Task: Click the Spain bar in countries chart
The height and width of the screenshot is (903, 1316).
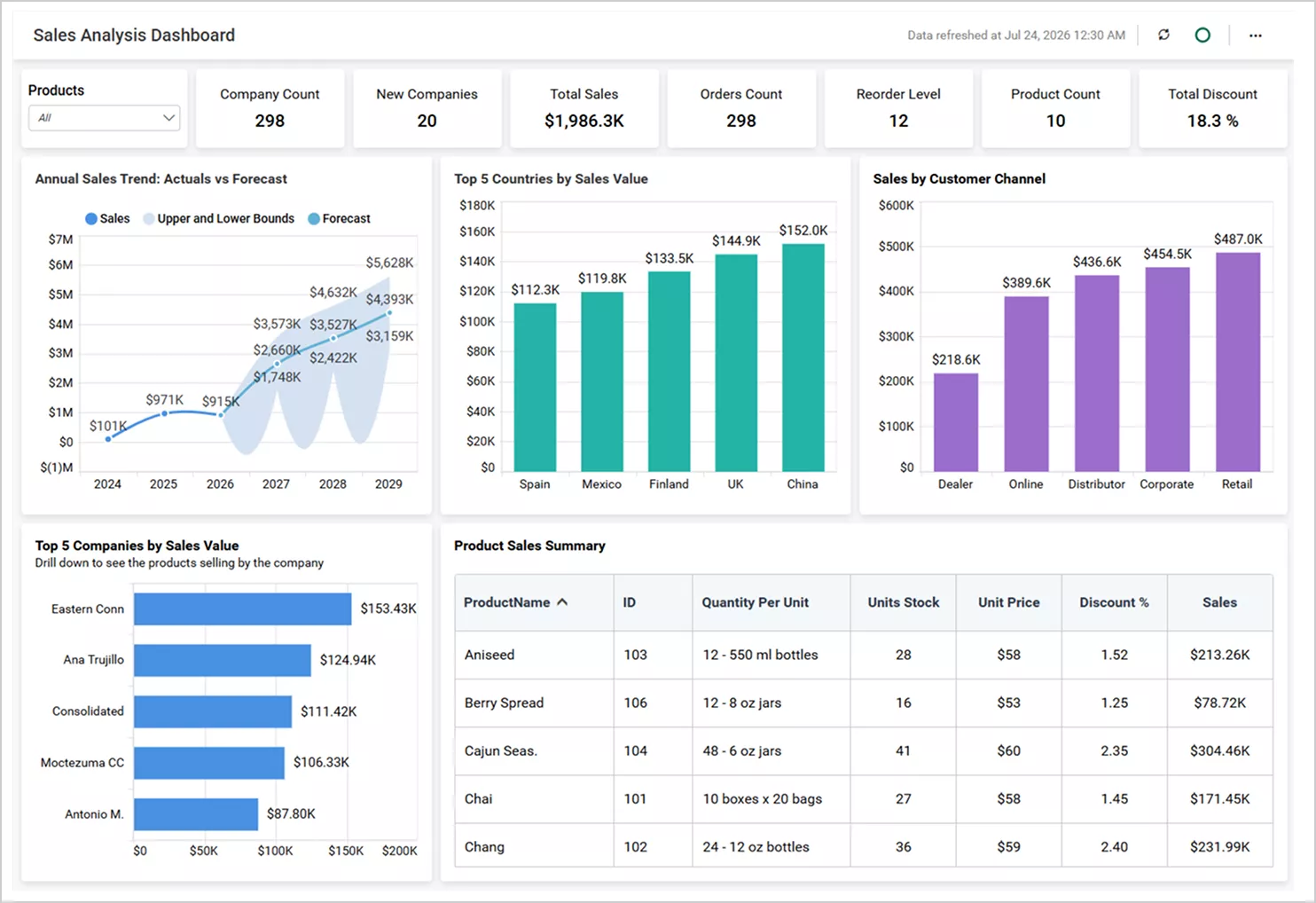Action: tap(535, 387)
